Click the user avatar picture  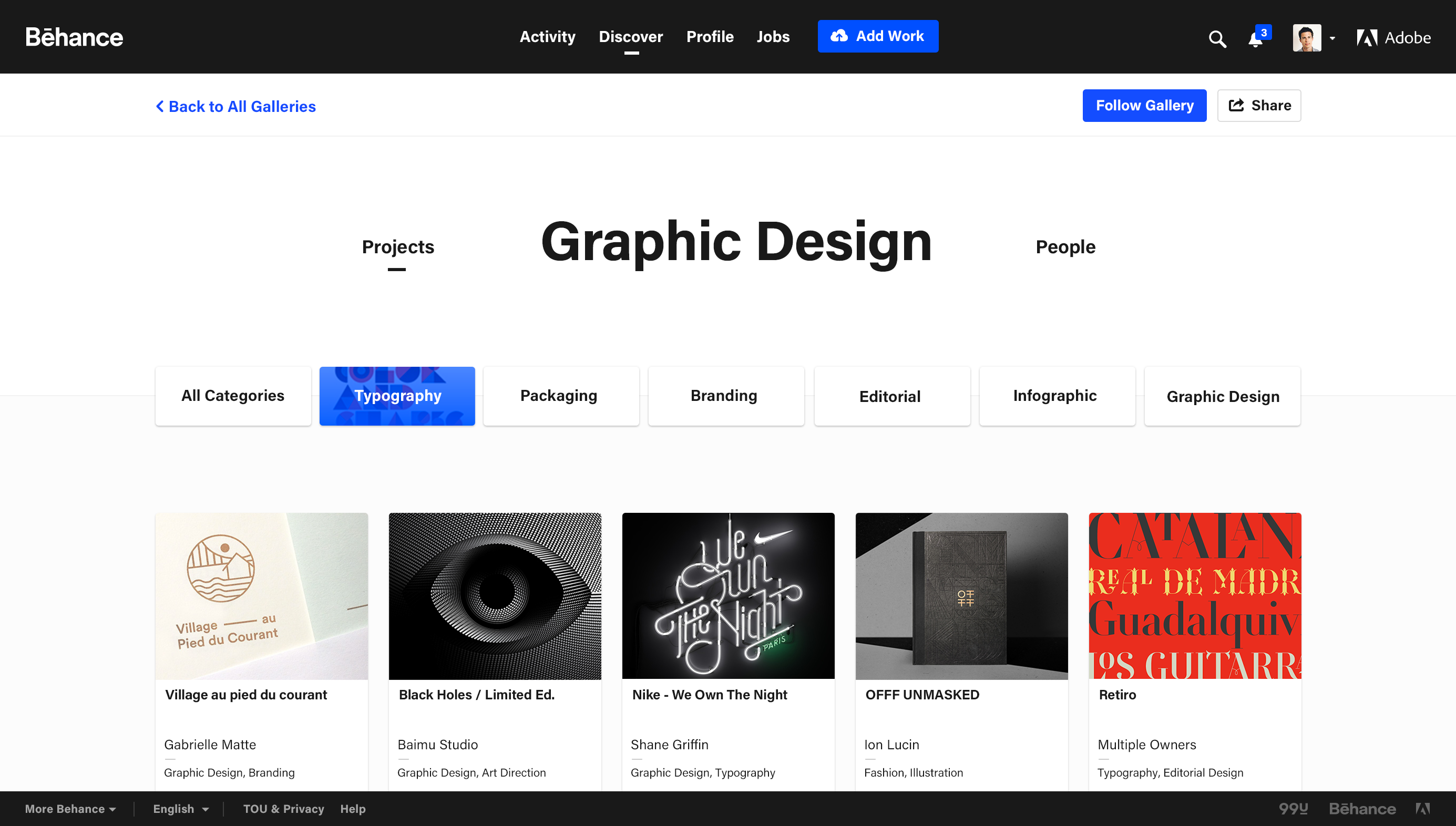click(x=1306, y=38)
